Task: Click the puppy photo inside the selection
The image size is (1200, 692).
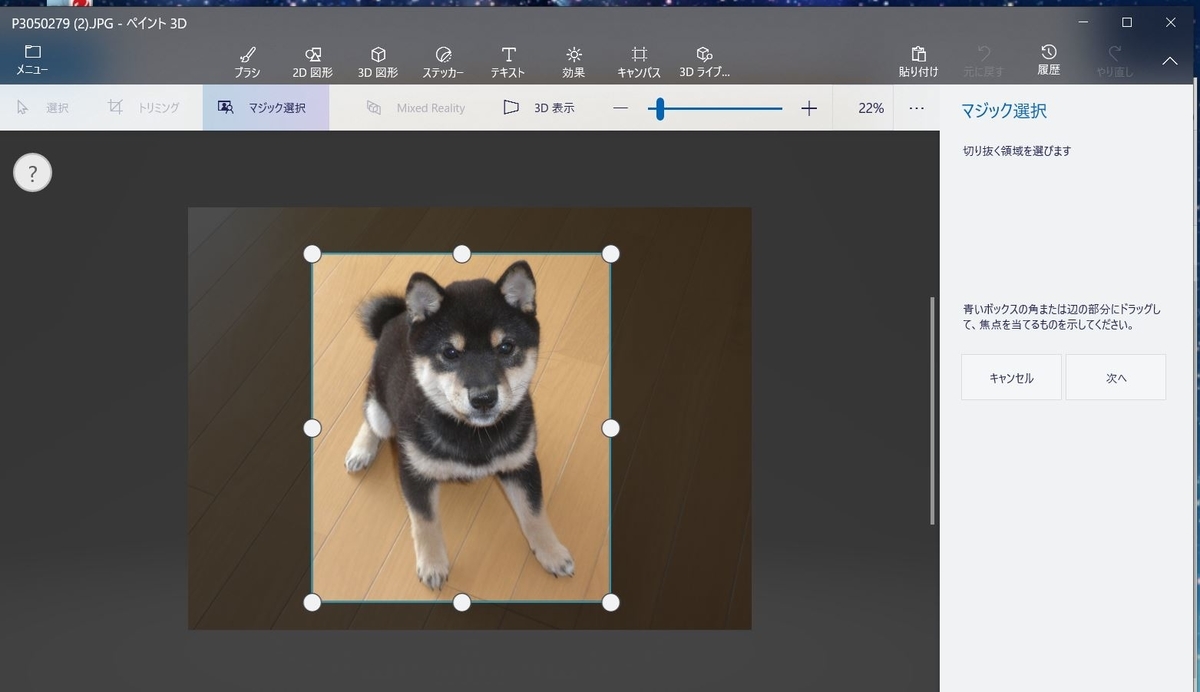Action: (x=461, y=428)
